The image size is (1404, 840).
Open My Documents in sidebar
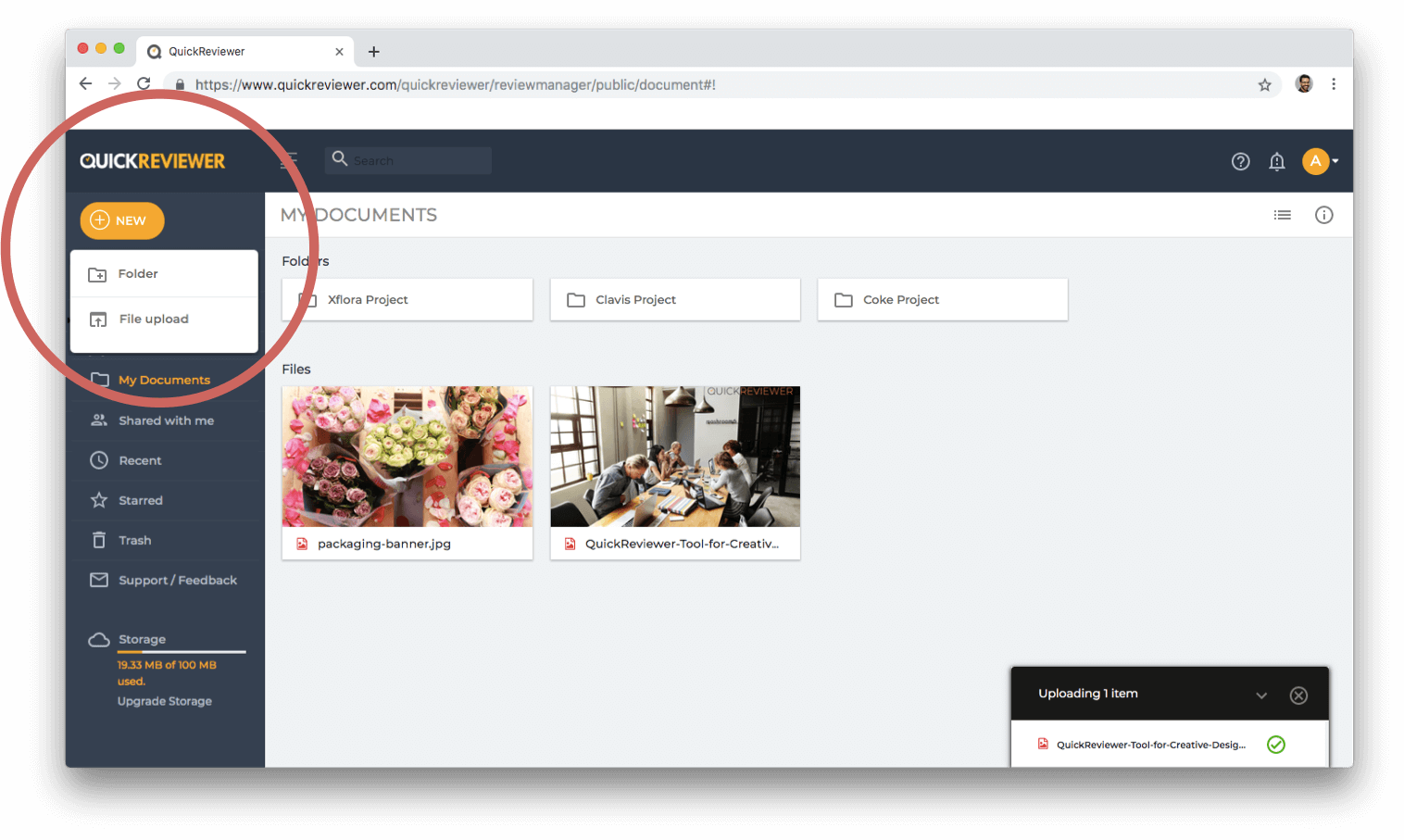point(164,380)
